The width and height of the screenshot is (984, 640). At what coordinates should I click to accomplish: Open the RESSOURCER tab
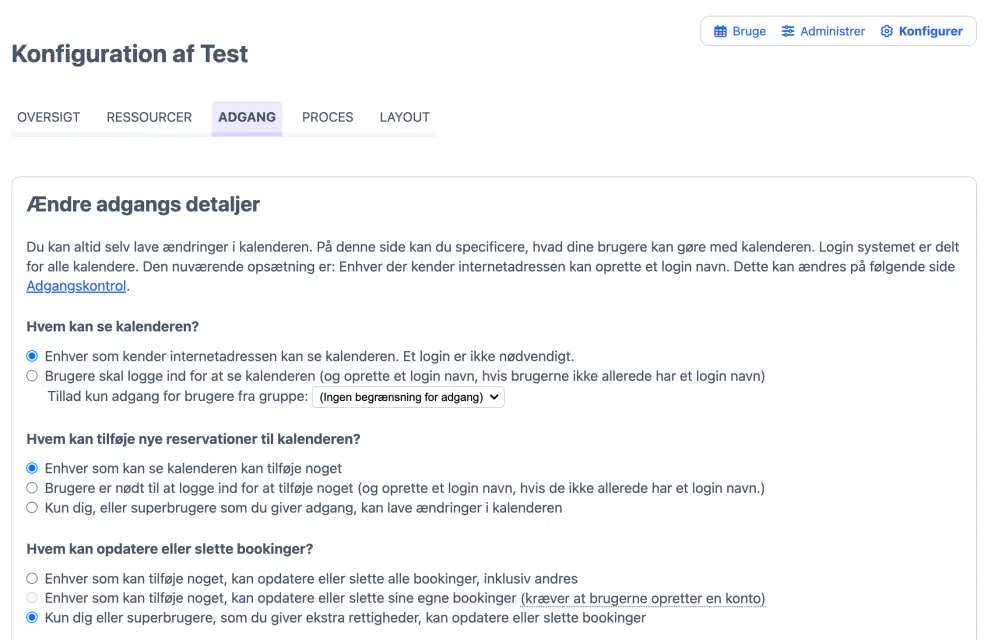pos(149,117)
